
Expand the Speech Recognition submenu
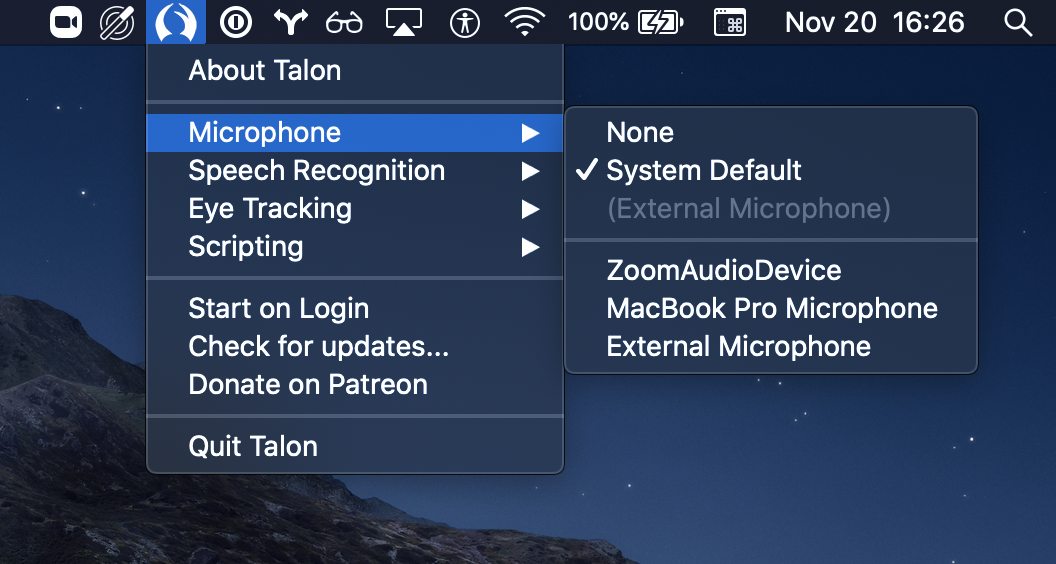(317, 171)
